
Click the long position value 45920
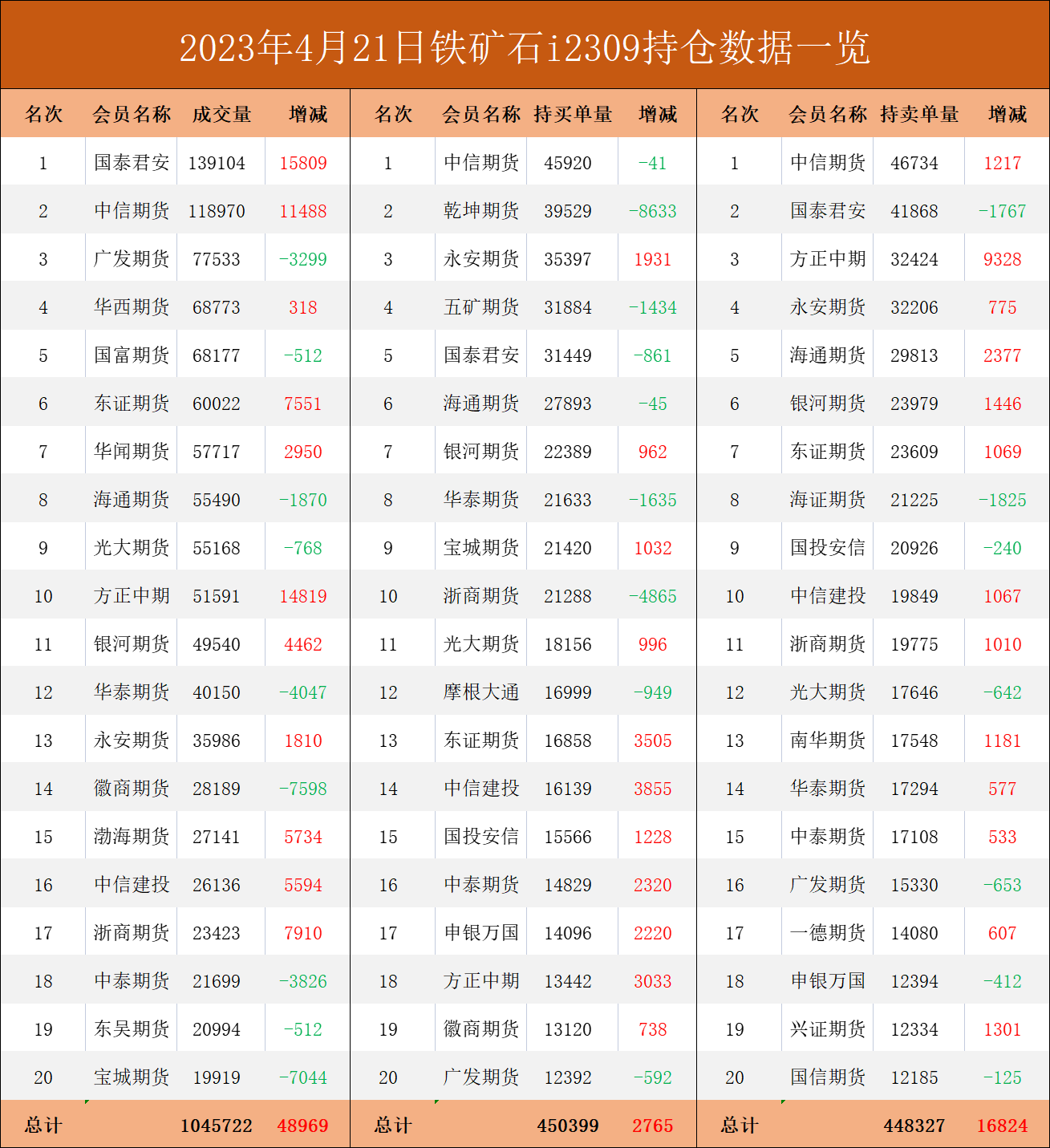coord(568,163)
